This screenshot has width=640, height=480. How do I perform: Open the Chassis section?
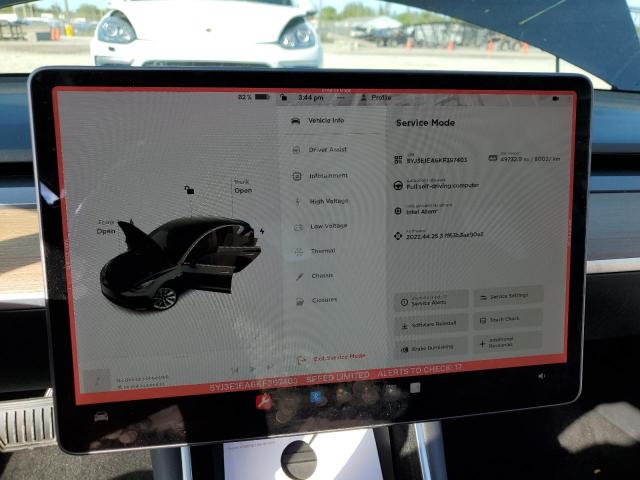click(x=315, y=276)
